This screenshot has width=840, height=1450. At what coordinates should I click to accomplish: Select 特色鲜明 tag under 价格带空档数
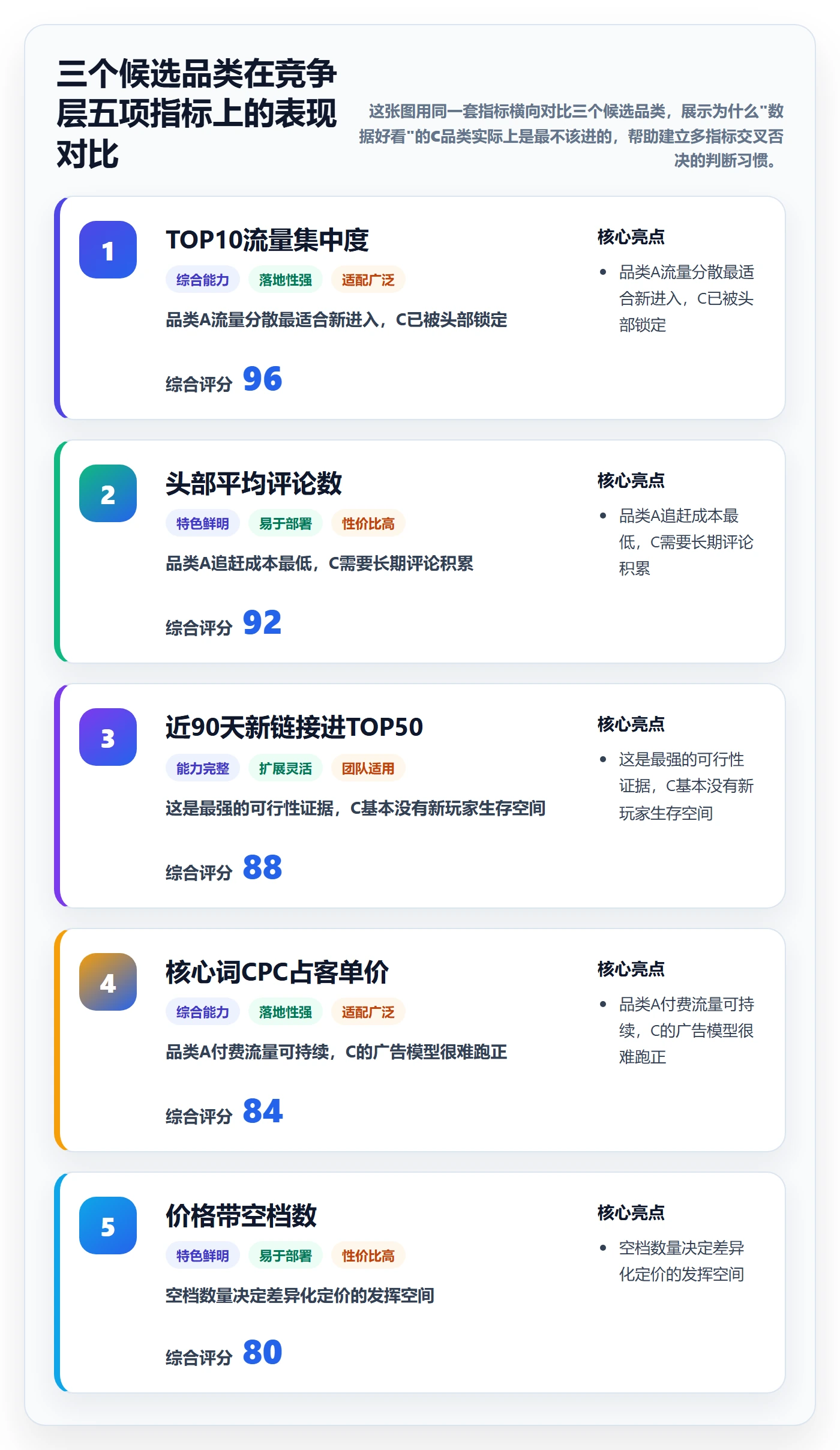coord(203,1256)
